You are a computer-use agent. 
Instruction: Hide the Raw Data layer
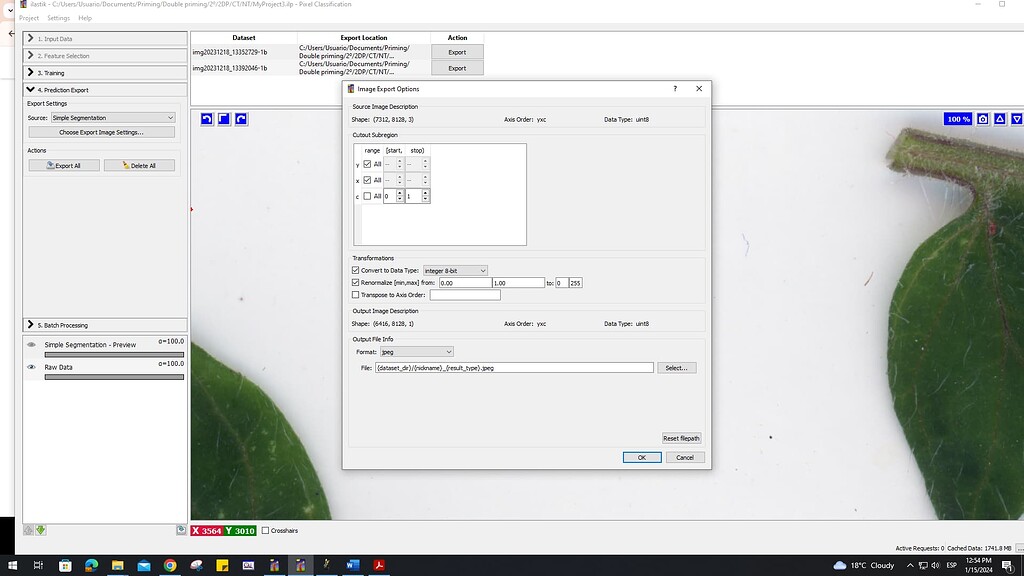click(x=31, y=367)
